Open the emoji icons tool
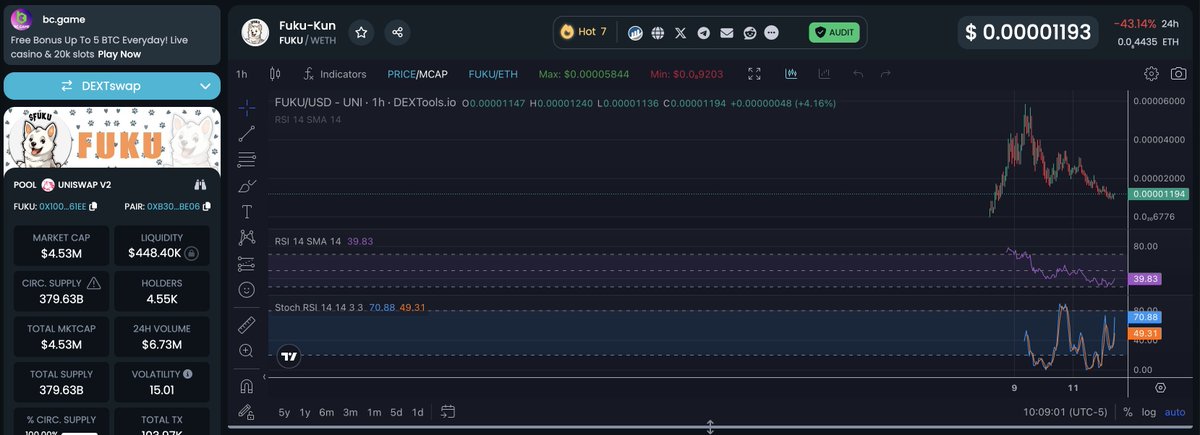The height and width of the screenshot is (435, 1200). (247, 290)
